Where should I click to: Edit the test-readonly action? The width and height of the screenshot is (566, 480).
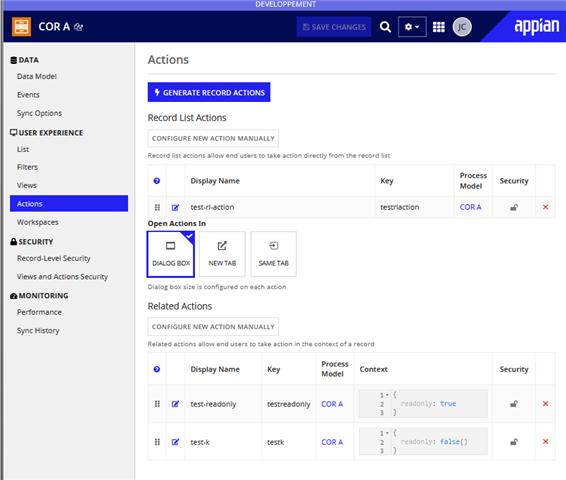[175, 404]
